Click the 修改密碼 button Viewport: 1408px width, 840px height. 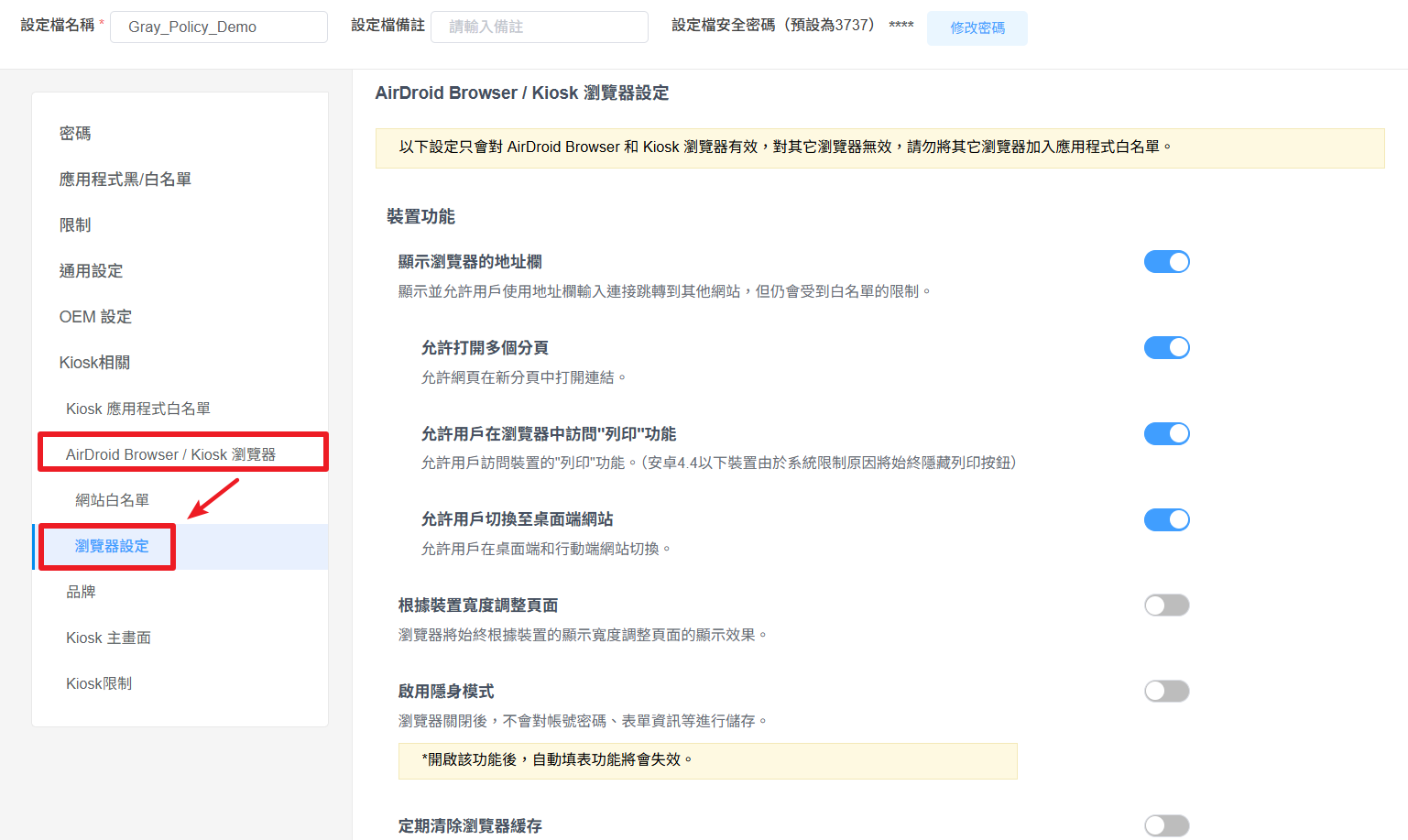977,27
